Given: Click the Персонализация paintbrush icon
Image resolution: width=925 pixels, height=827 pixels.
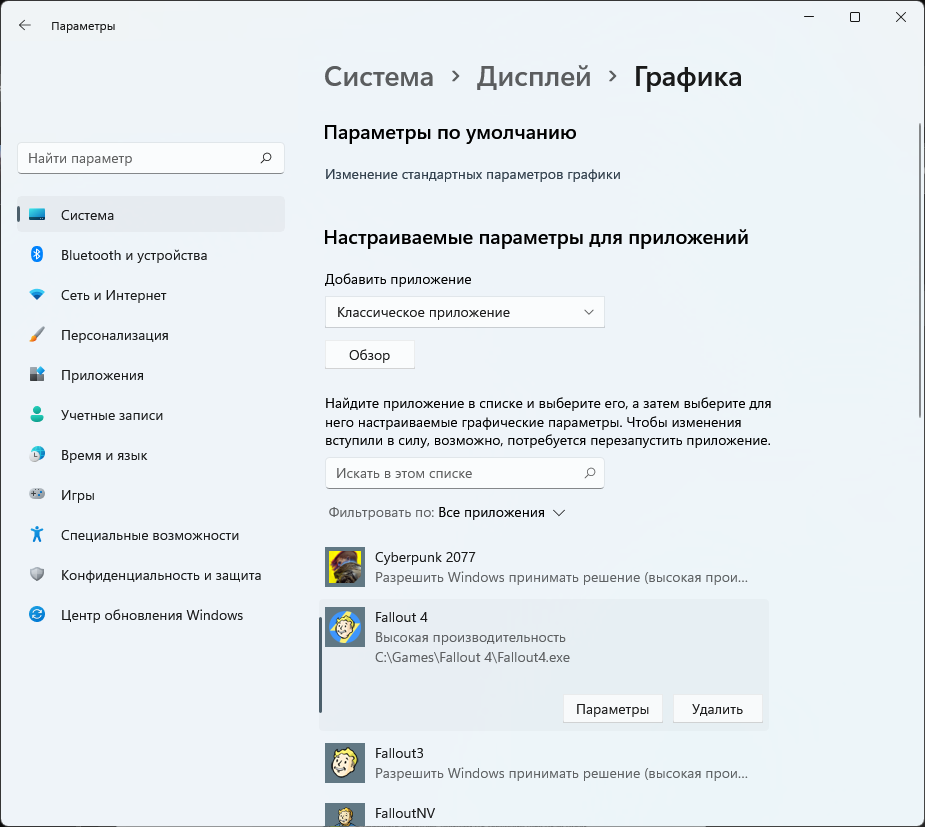Looking at the screenshot, I should click(x=37, y=335).
